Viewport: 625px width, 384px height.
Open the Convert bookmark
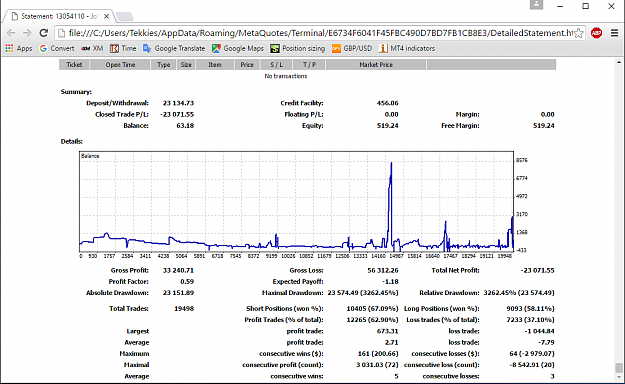click(x=57, y=48)
